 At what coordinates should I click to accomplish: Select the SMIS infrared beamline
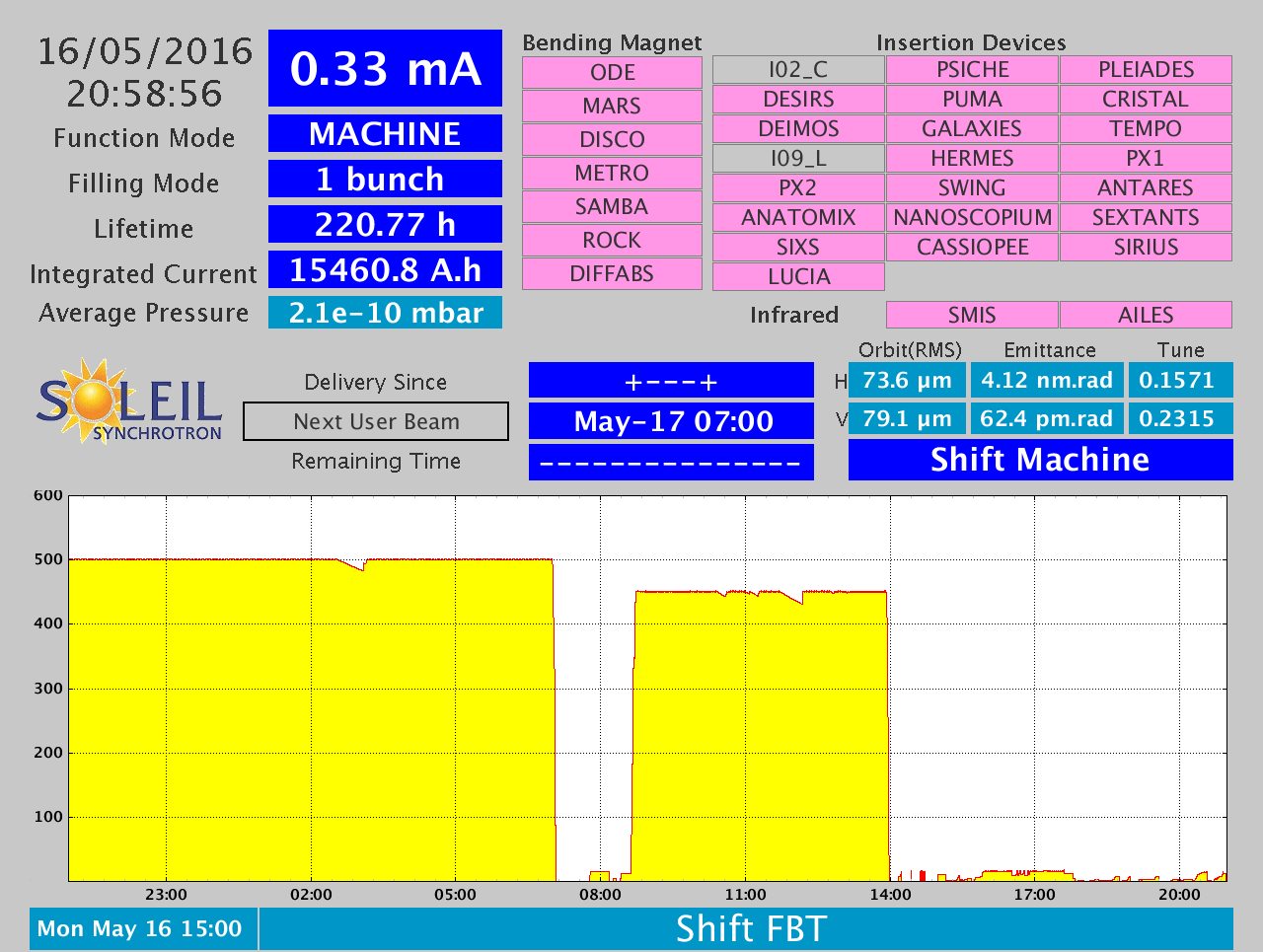click(972, 315)
